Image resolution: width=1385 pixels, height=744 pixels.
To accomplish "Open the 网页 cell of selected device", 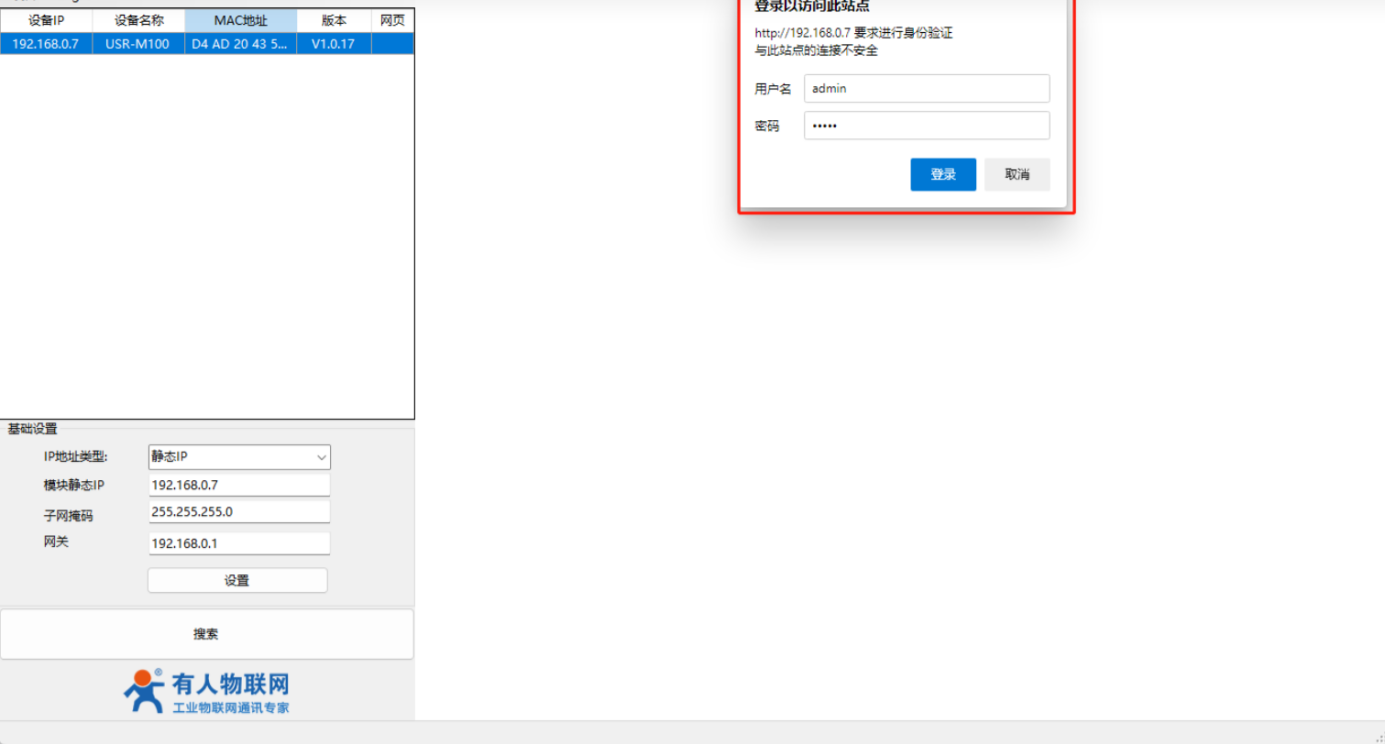I will 392,44.
